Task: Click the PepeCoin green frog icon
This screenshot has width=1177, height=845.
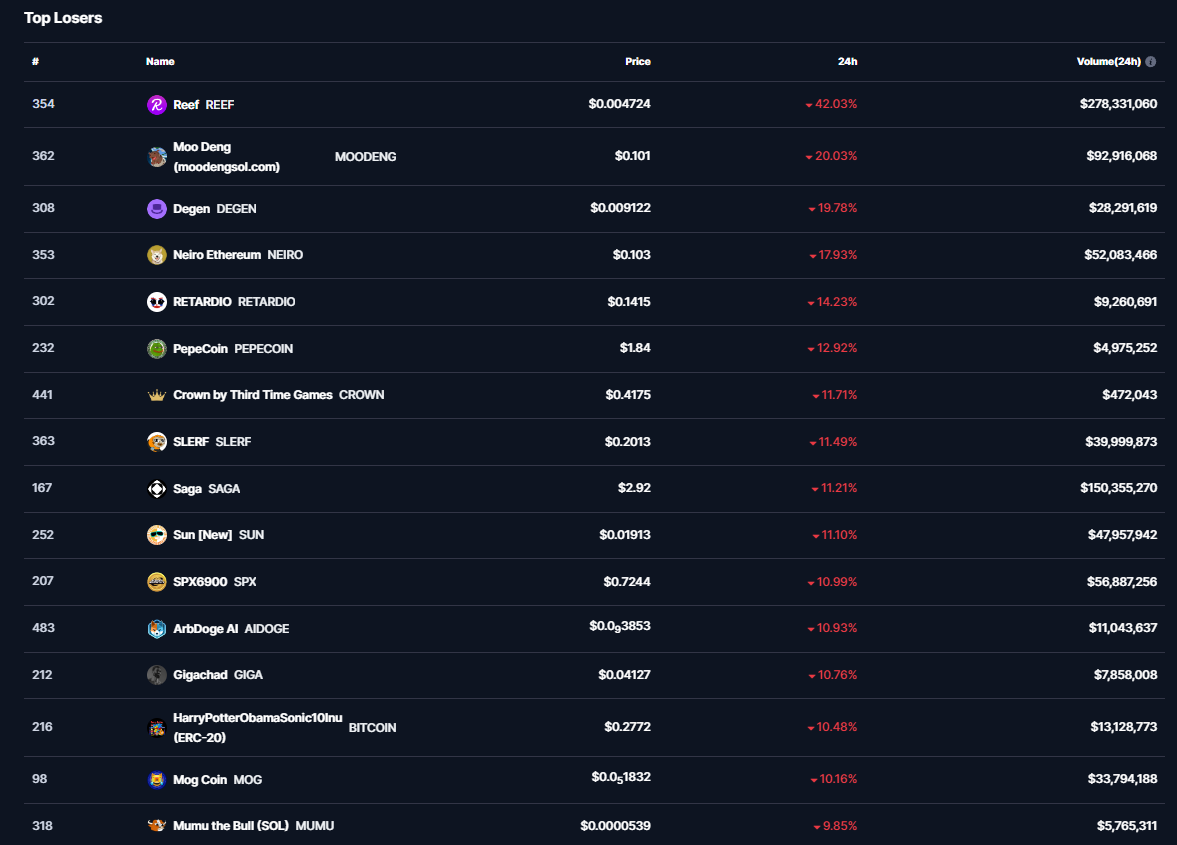Action: [x=157, y=349]
